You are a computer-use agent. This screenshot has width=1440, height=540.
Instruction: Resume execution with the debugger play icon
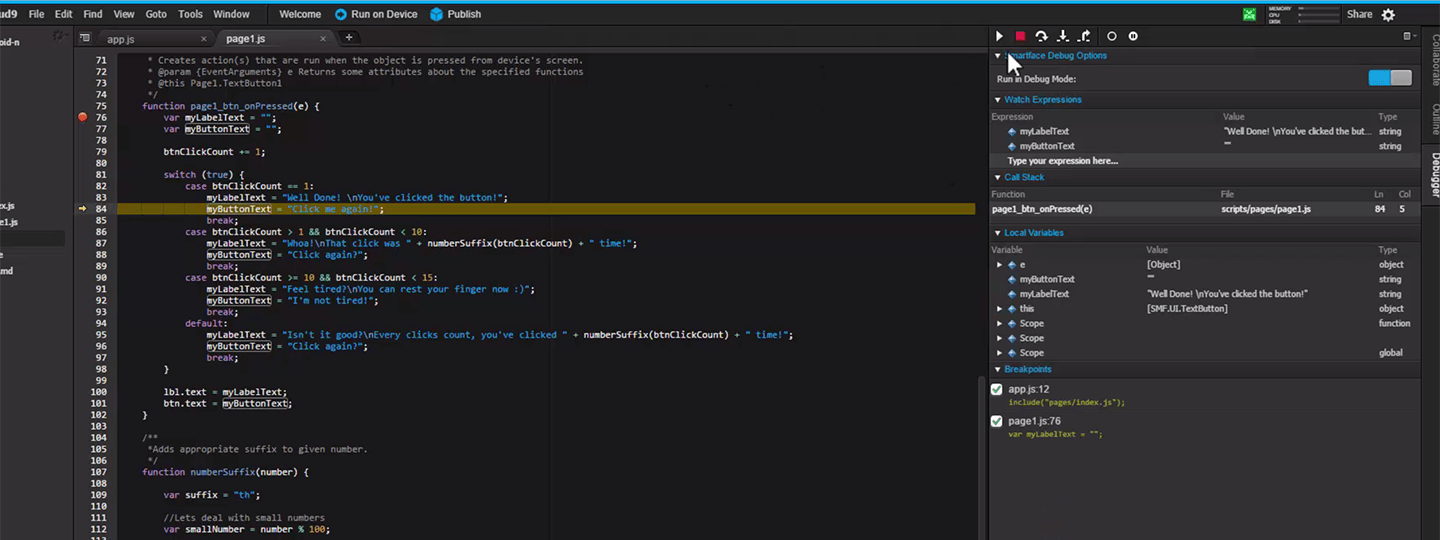tap(999, 36)
